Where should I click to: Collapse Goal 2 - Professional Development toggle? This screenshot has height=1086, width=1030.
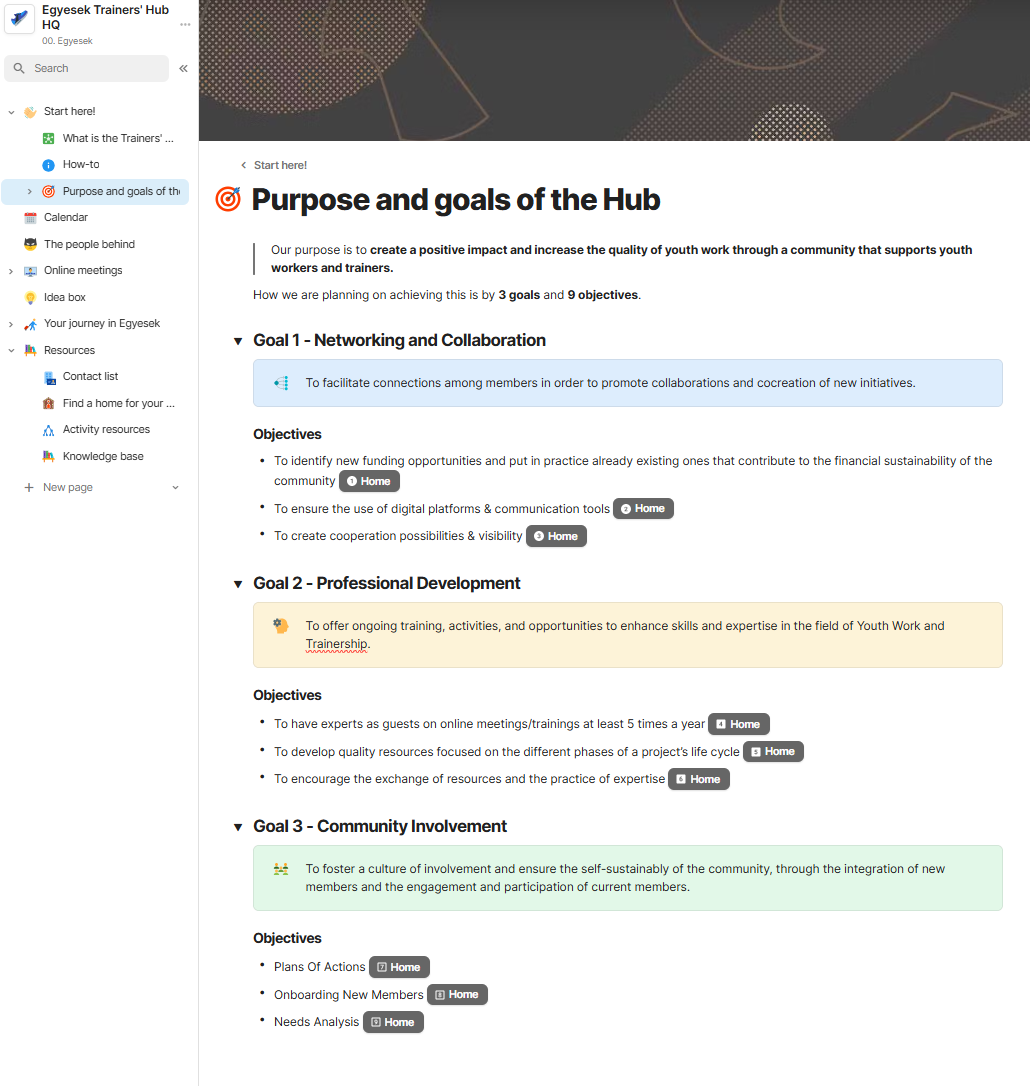click(x=238, y=584)
